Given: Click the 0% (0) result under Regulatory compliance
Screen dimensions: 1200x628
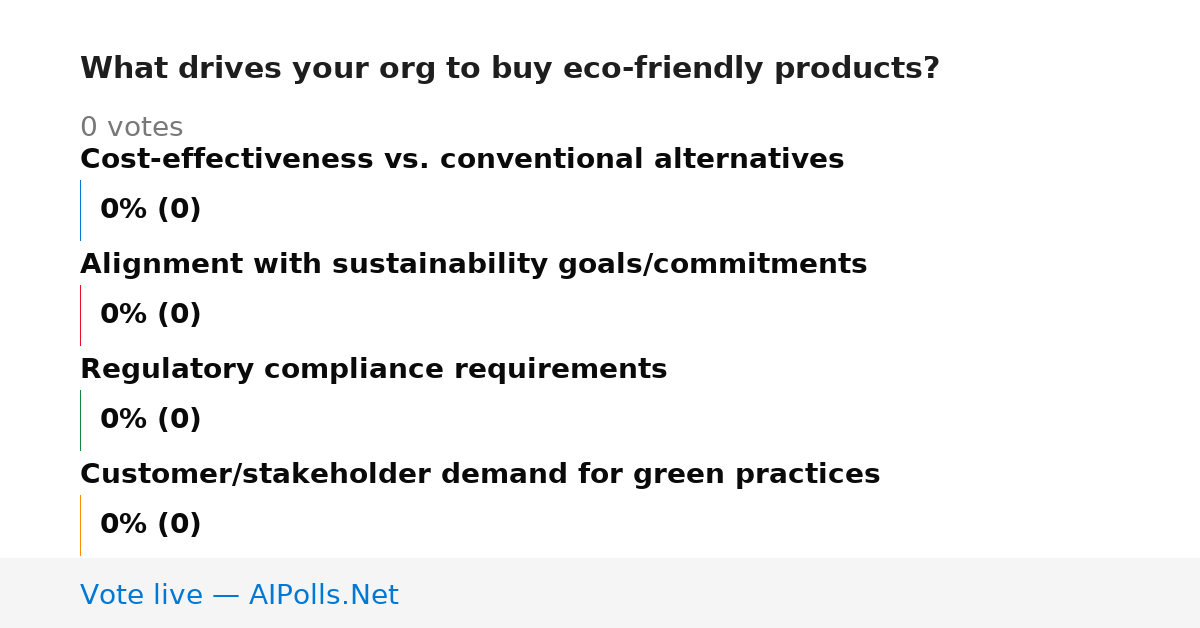Looking at the screenshot, I should [x=151, y=420].
